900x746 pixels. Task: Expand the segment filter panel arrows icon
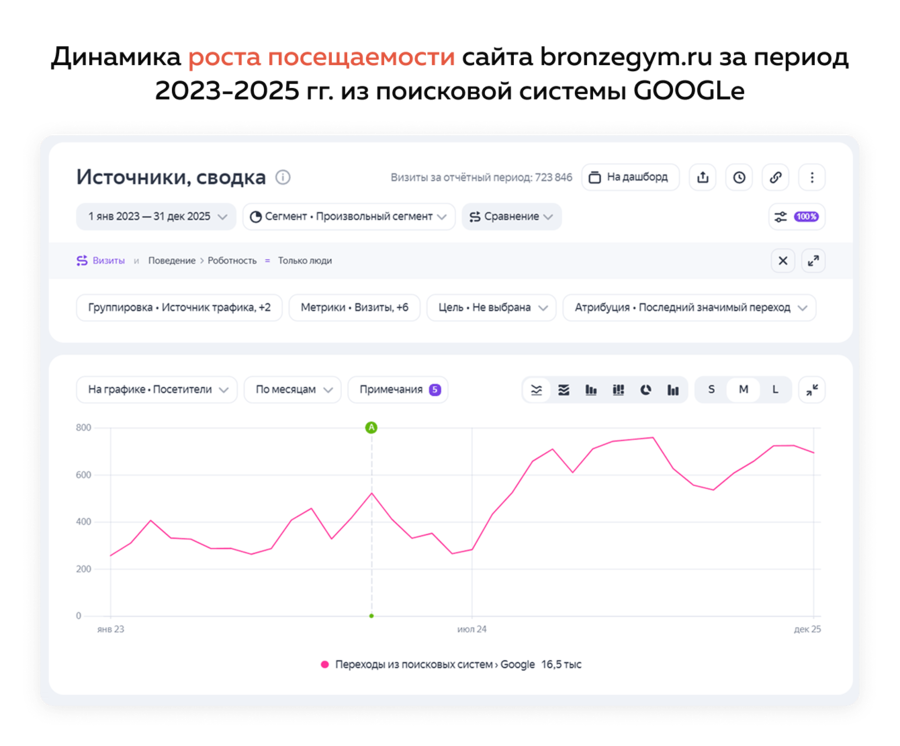(x=813, y=261)
